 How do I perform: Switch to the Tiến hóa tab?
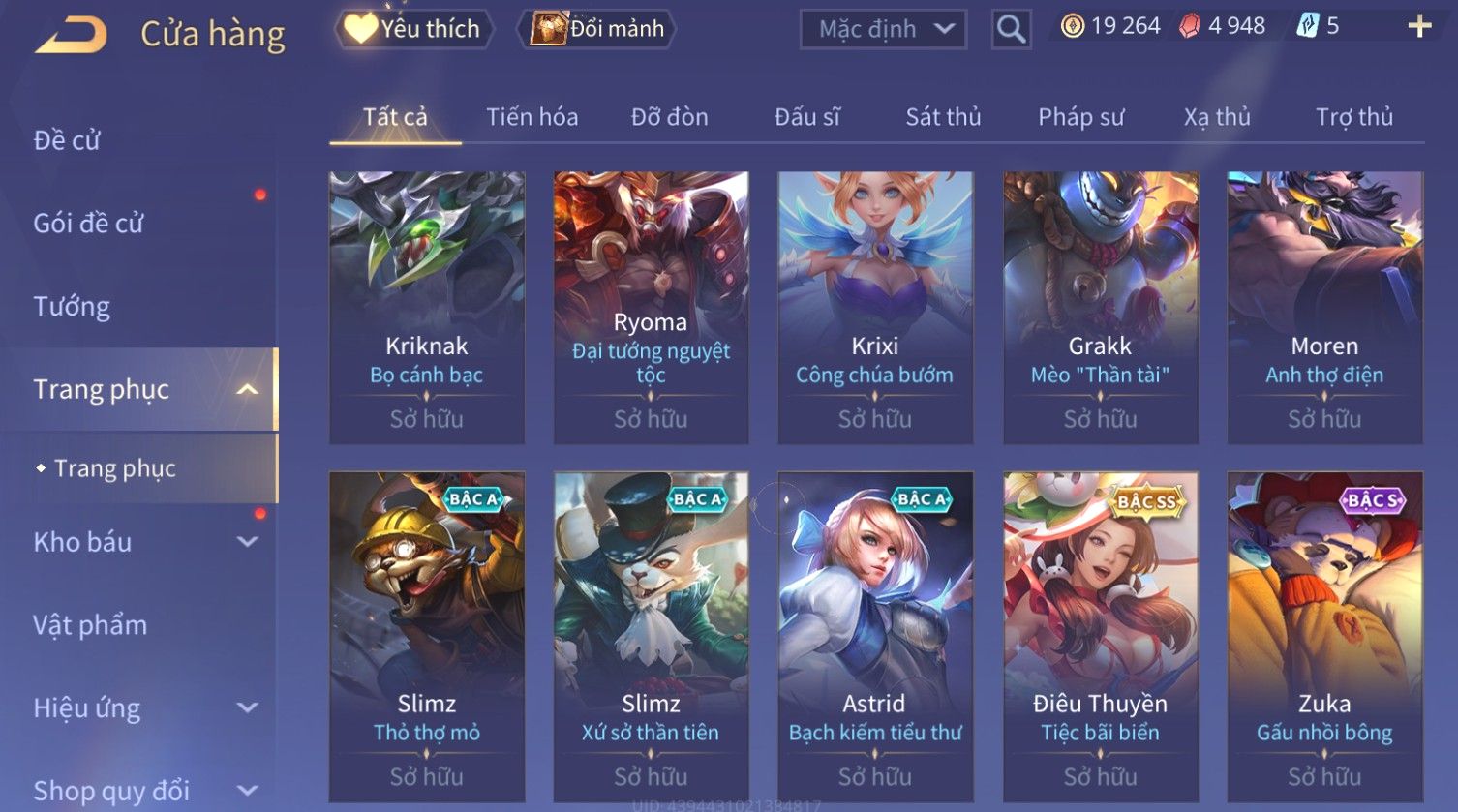tap(532, 117)
